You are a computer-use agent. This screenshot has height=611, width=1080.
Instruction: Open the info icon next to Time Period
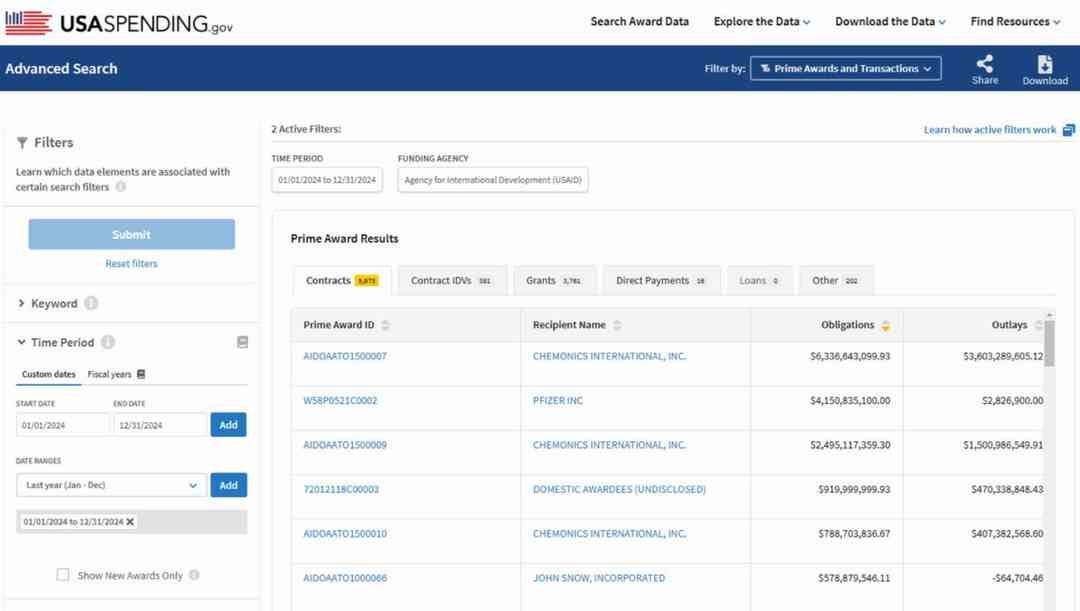[x=108, y=342]
